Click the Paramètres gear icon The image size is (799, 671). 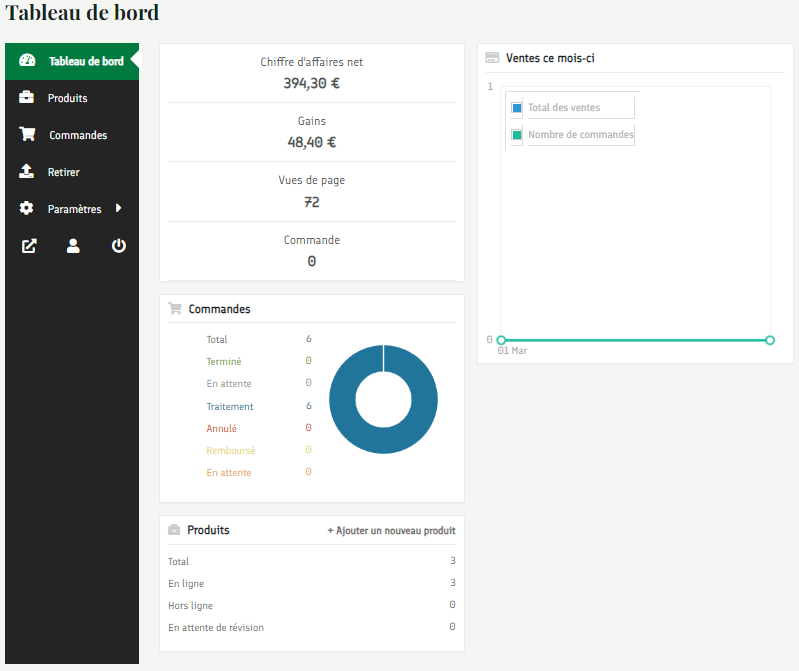27,209
